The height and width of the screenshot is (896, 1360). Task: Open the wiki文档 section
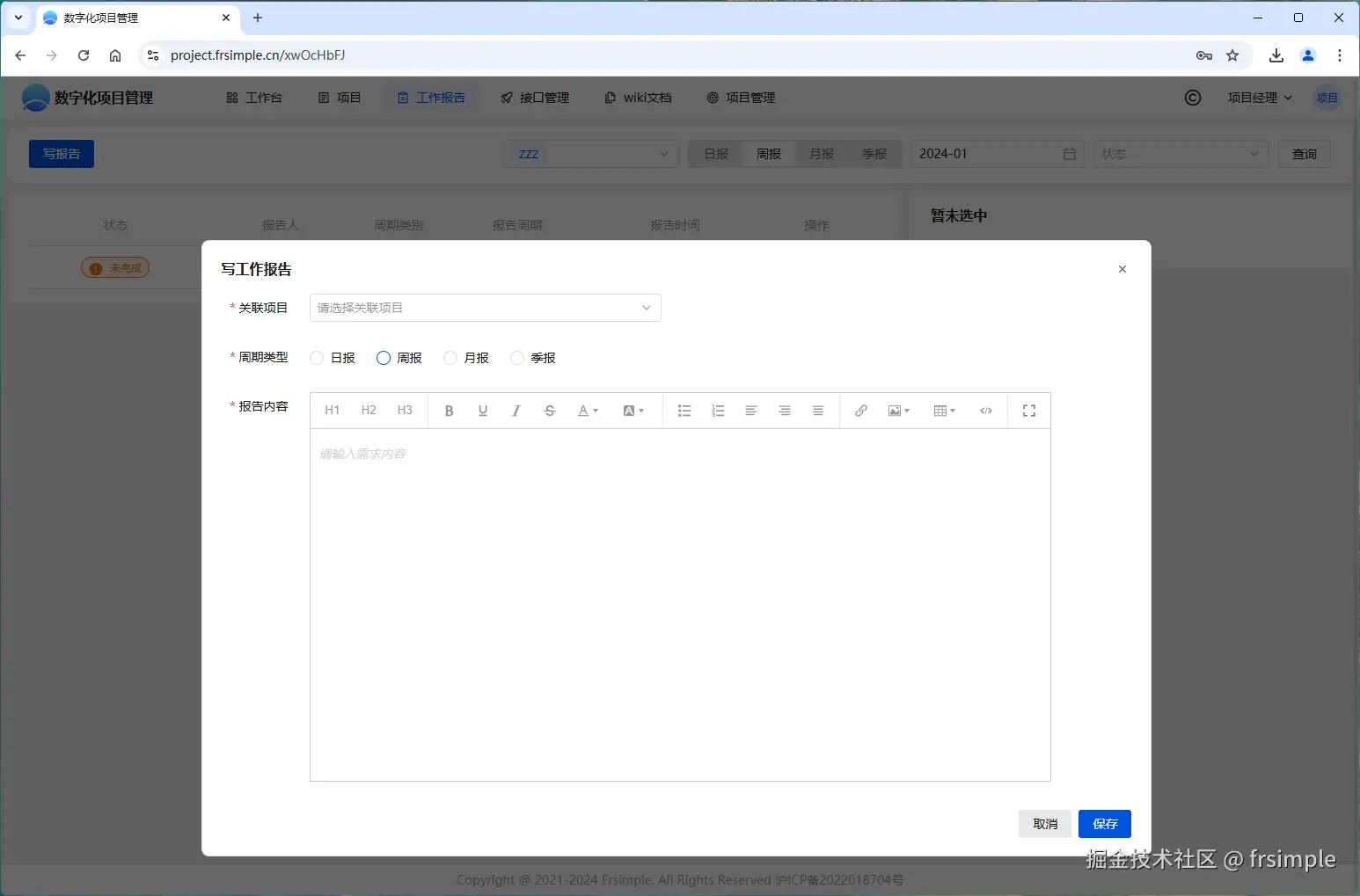coord(638,98)
